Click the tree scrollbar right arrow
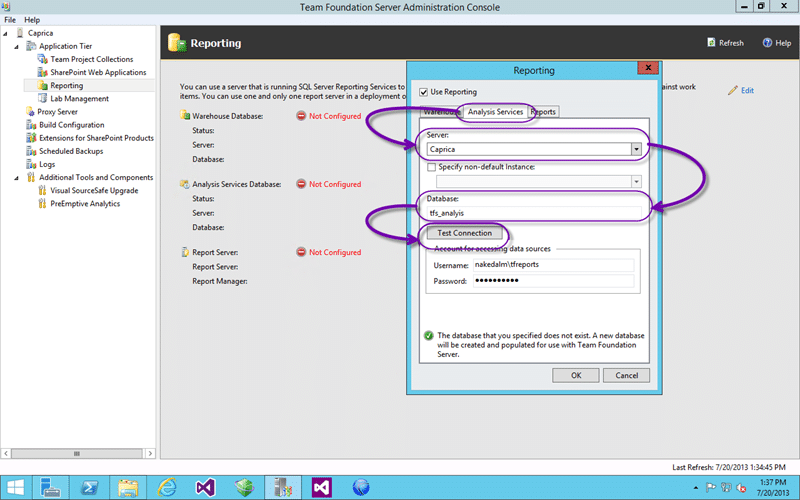Viewport: 800px width, 500px height. pos(150,454)
